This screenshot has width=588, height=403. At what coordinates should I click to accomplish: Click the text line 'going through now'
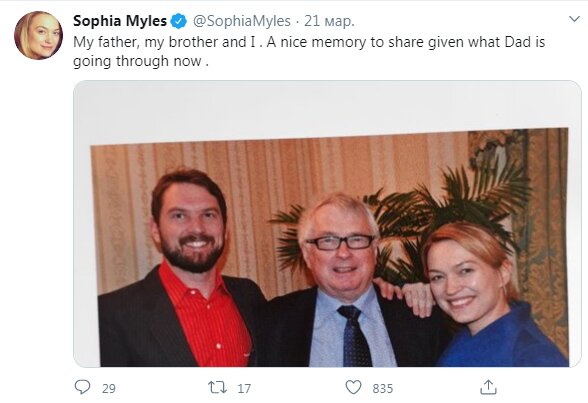click(x=141, y=61)
